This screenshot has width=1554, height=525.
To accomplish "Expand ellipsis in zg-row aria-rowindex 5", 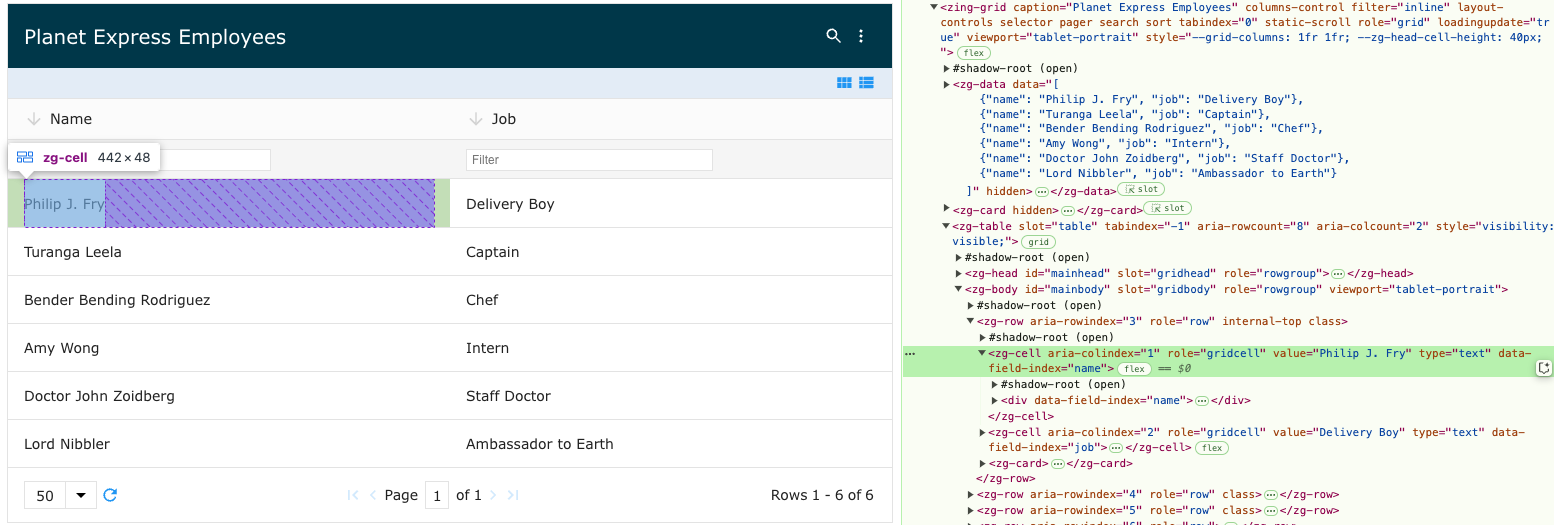I will click(x=1271, y=510).
